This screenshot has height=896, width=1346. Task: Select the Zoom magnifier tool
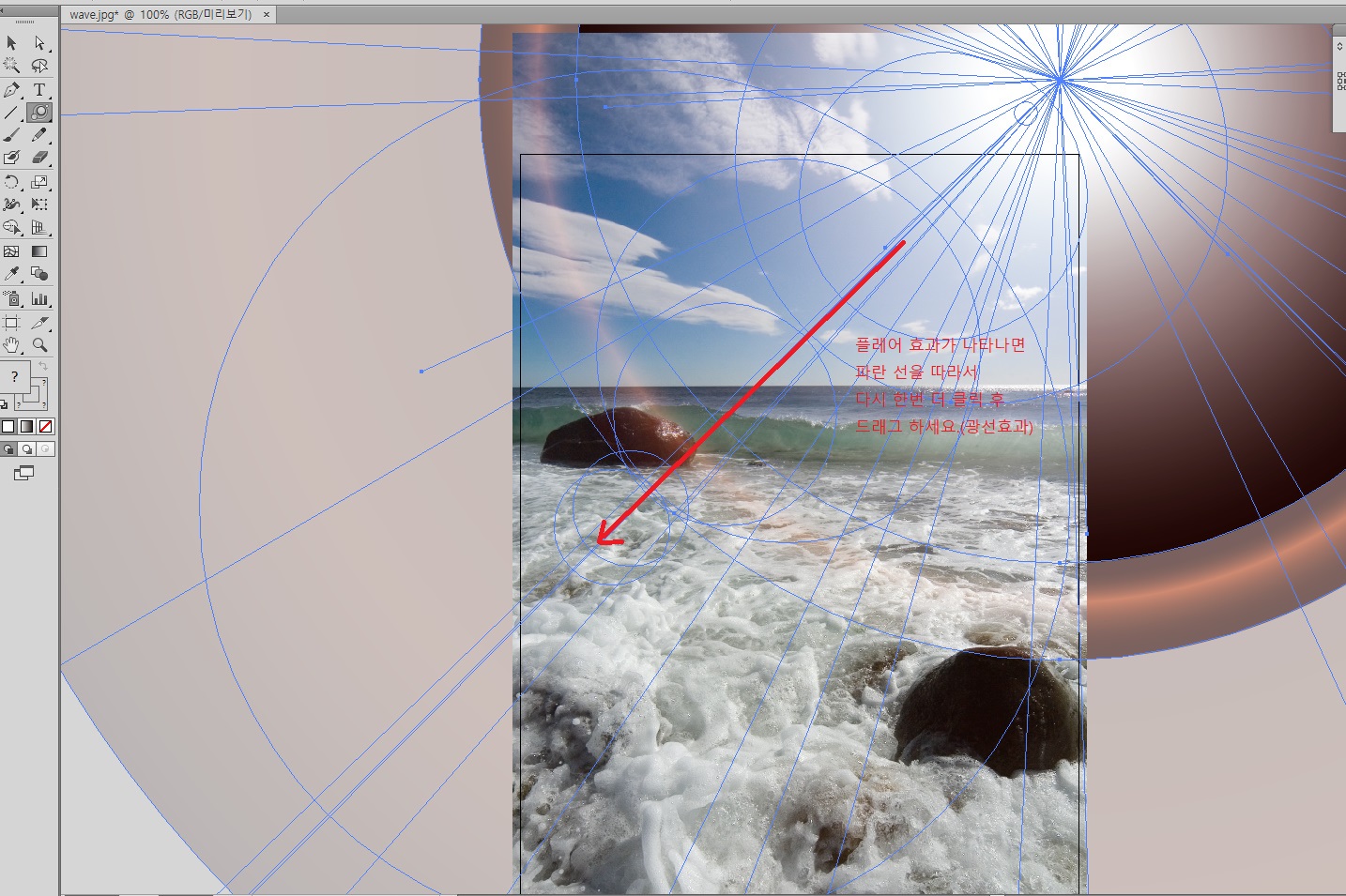39,345
